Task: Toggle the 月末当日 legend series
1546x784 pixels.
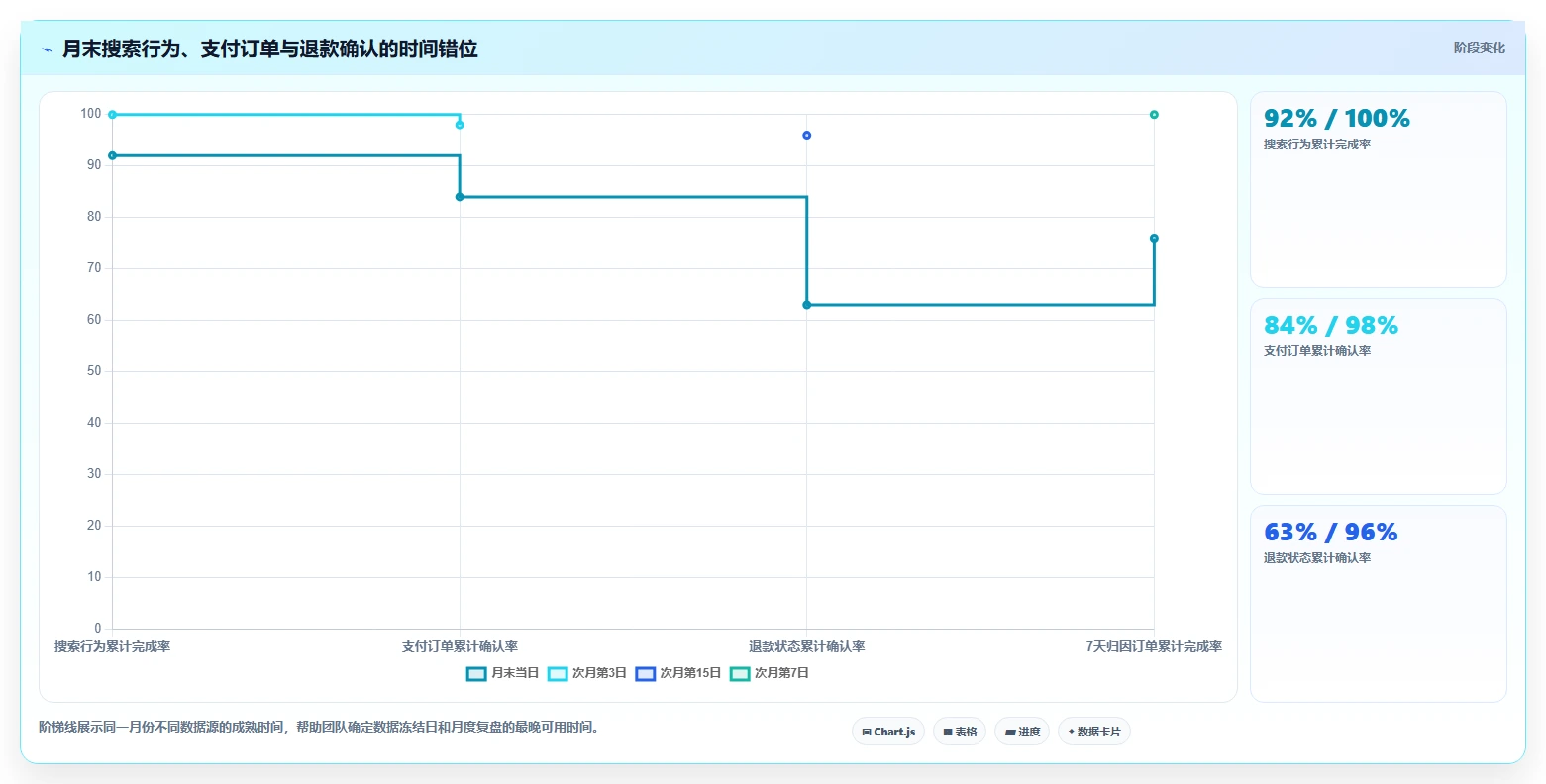Action: click(502, 673)
